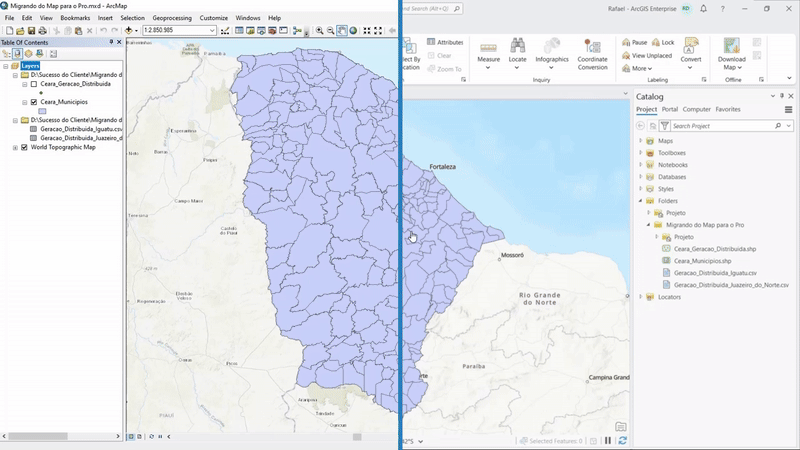Select the Pan hand tool
The height and width of the screenshot is (450, 800).
(342, 31)
